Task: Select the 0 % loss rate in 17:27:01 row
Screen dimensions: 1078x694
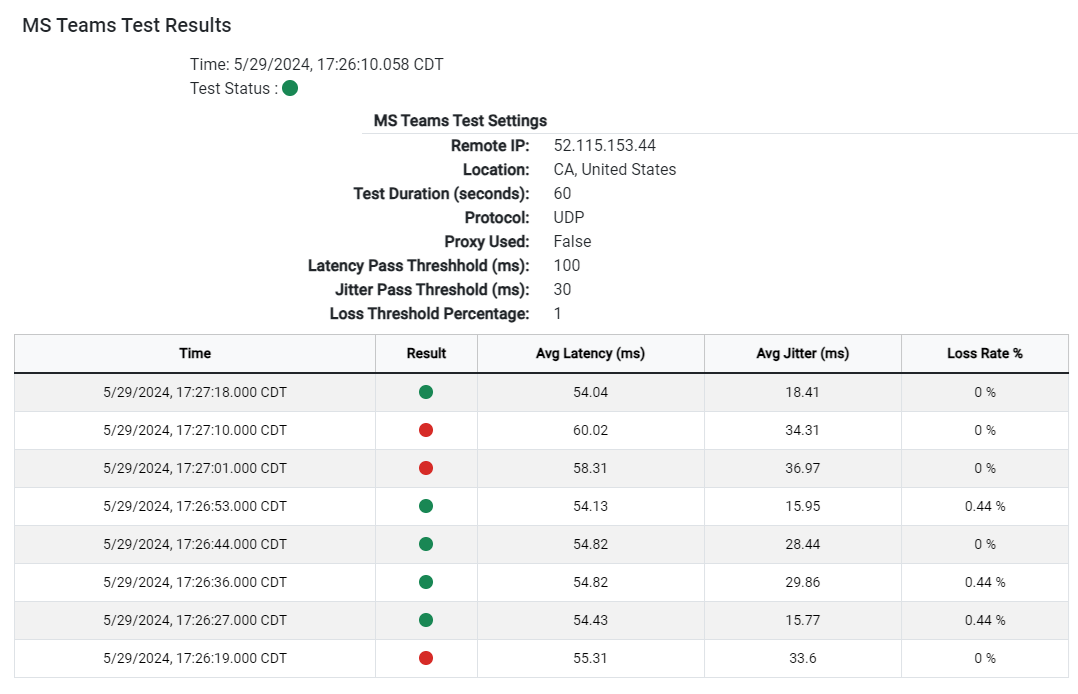Action: click(x=985, y=468)
